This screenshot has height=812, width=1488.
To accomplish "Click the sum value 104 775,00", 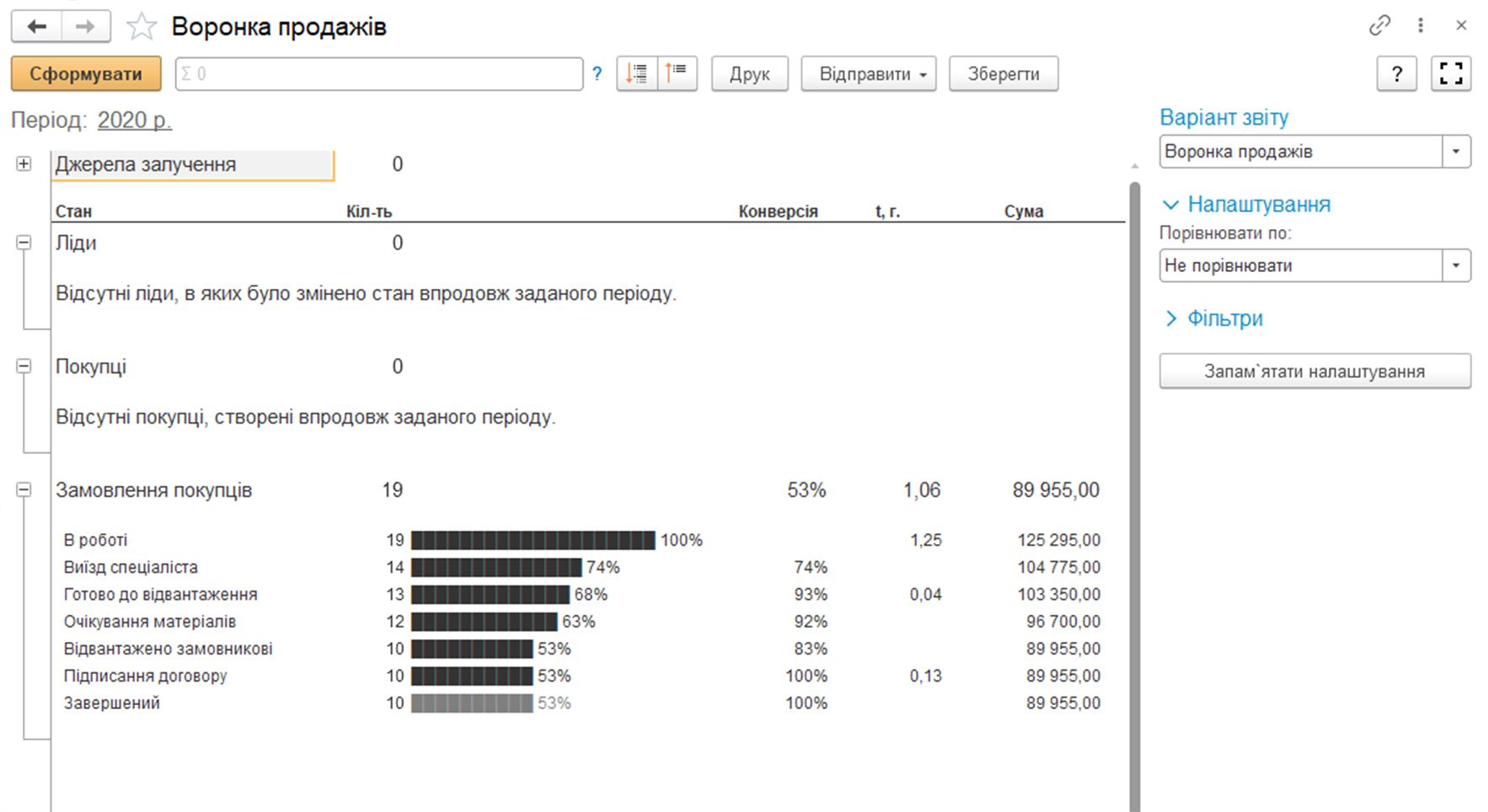I will (x=1059, y=567).
